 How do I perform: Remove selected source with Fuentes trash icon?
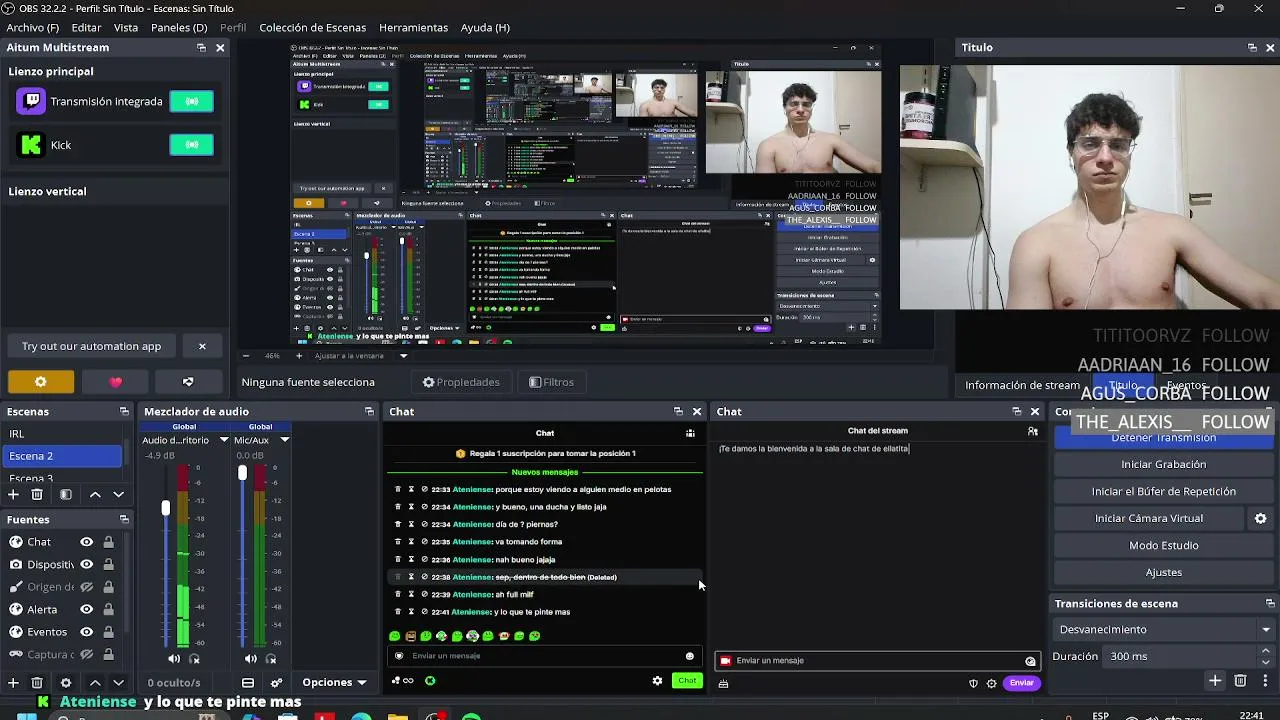(x=37, y=683)
